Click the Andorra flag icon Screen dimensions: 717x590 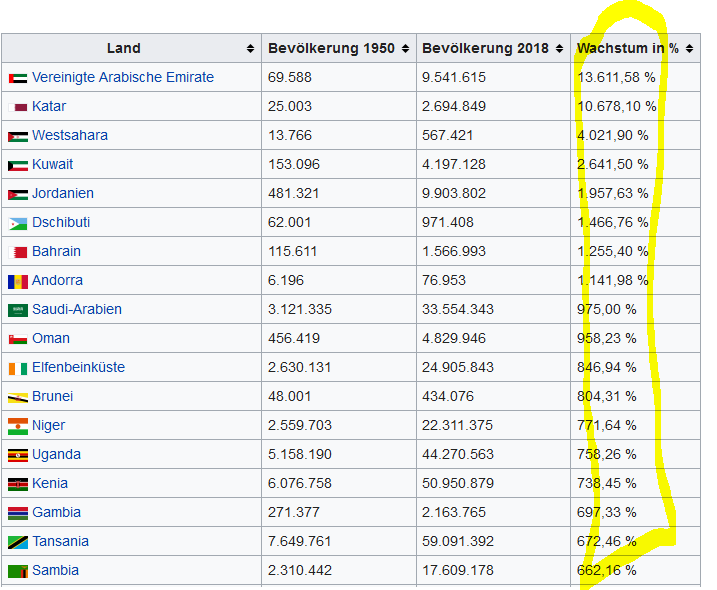pos(18,281)
